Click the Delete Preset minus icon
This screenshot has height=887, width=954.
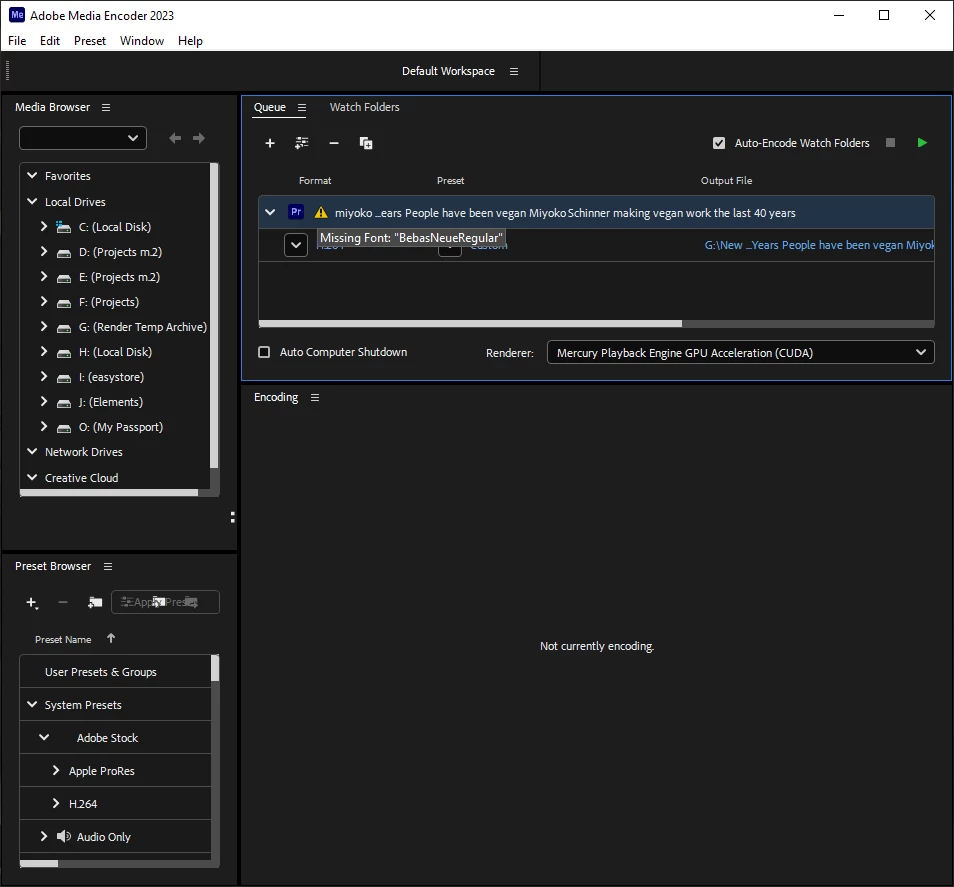[63, 602]
